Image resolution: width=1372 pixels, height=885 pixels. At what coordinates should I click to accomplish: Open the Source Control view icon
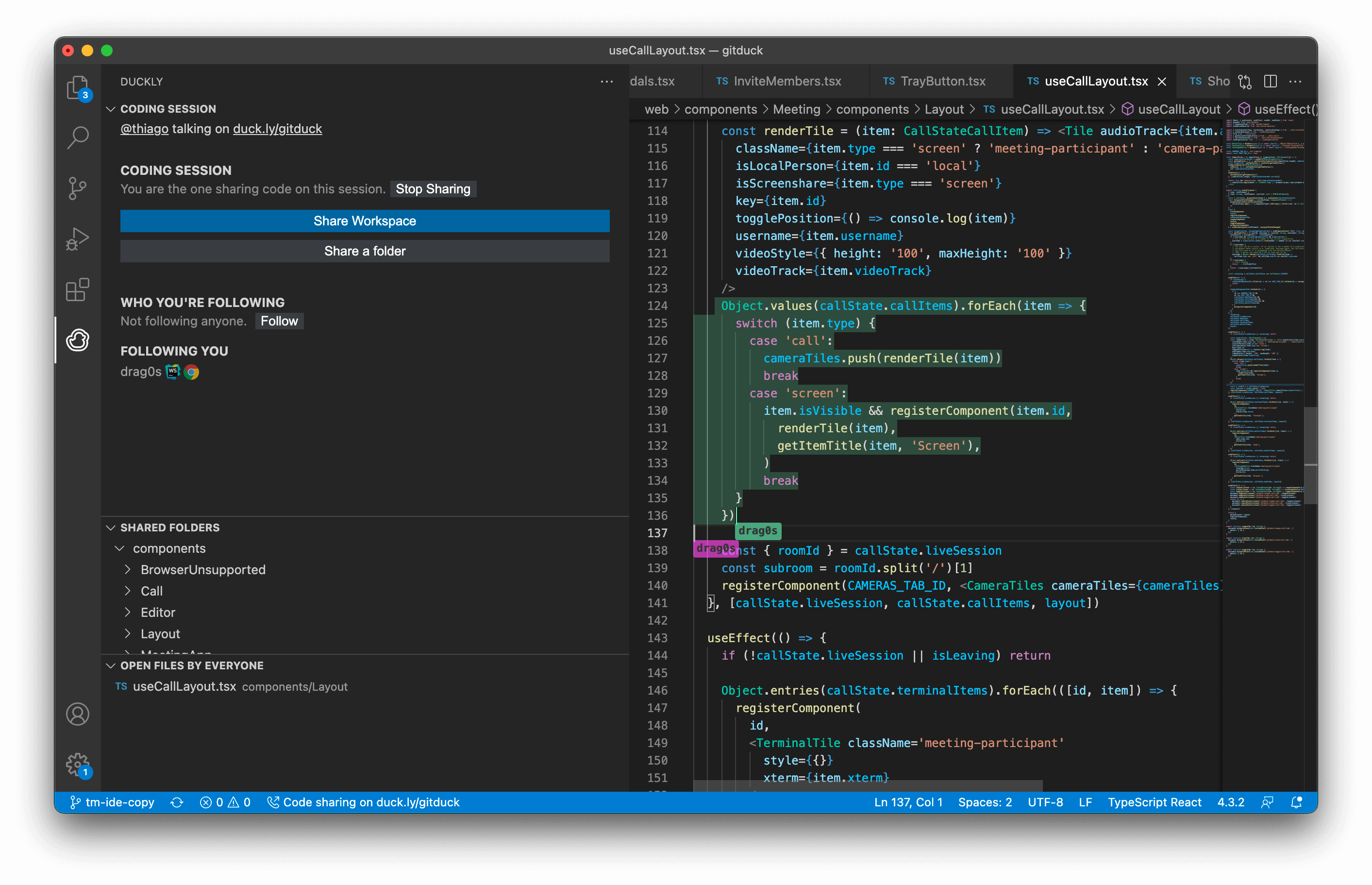[78, 188]
